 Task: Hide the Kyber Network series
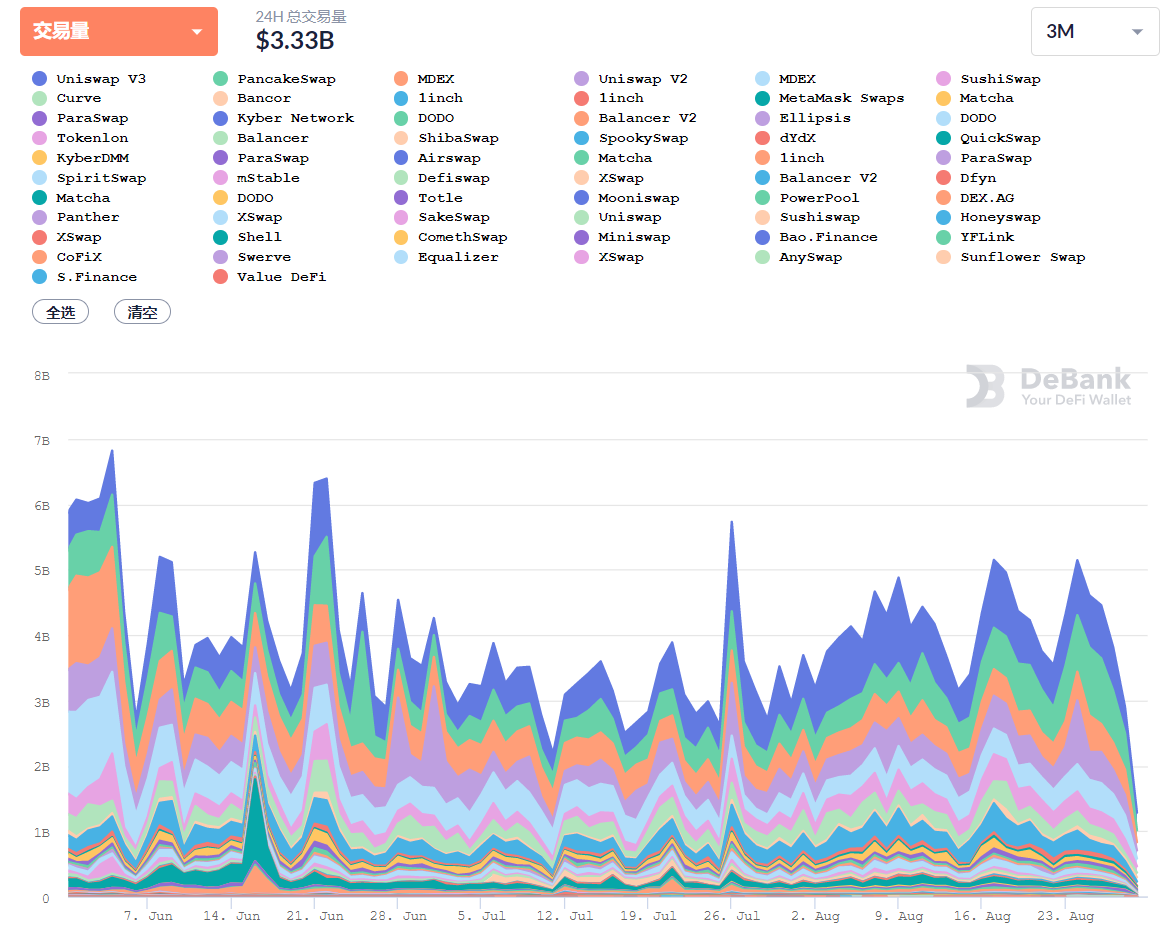tap(295, 118)
